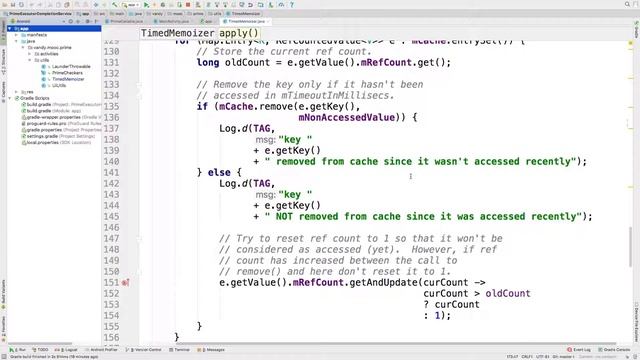Collapse the utils package
The width and height of the screenshot is (640, 360).
point(29,60)
